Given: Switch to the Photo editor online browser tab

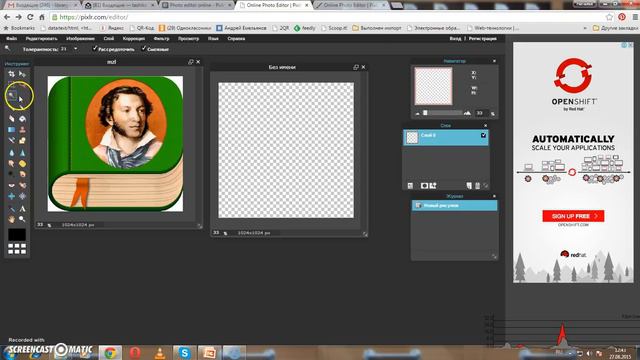Looking at the screenshot, I should (197, 5).
